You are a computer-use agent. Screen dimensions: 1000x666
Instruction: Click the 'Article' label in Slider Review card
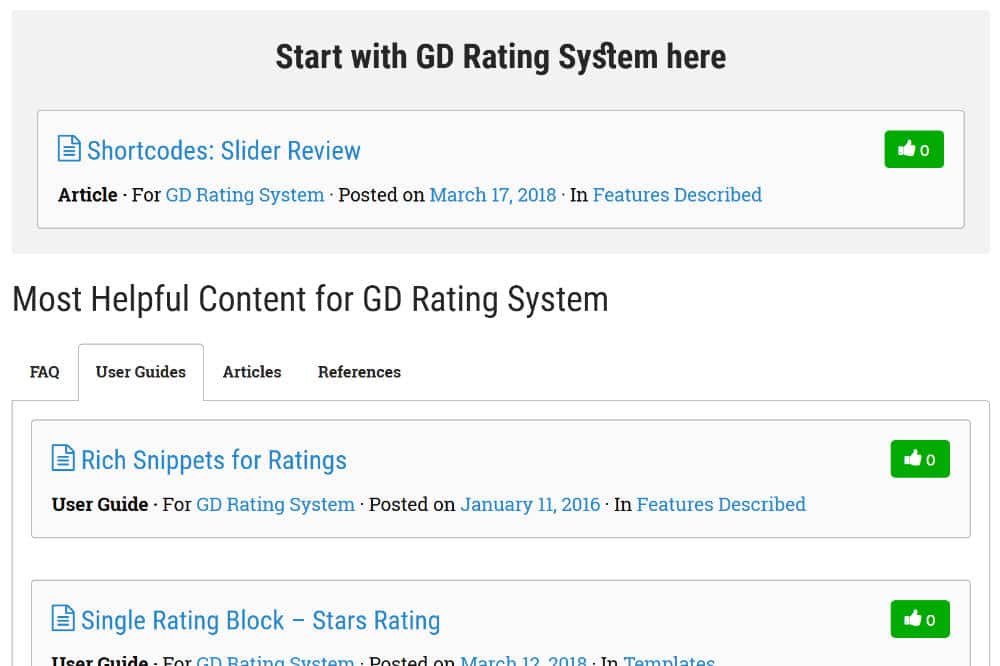coord(88,195)
